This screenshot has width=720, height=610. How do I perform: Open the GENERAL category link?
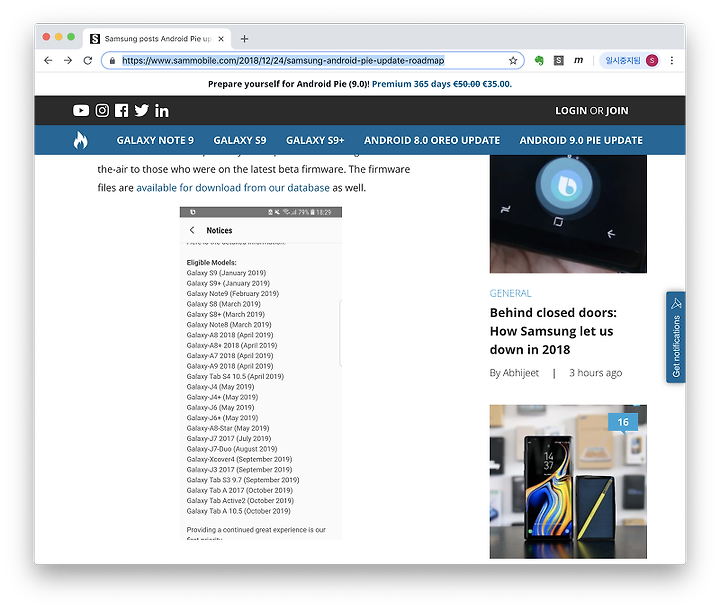pos(510,293)
